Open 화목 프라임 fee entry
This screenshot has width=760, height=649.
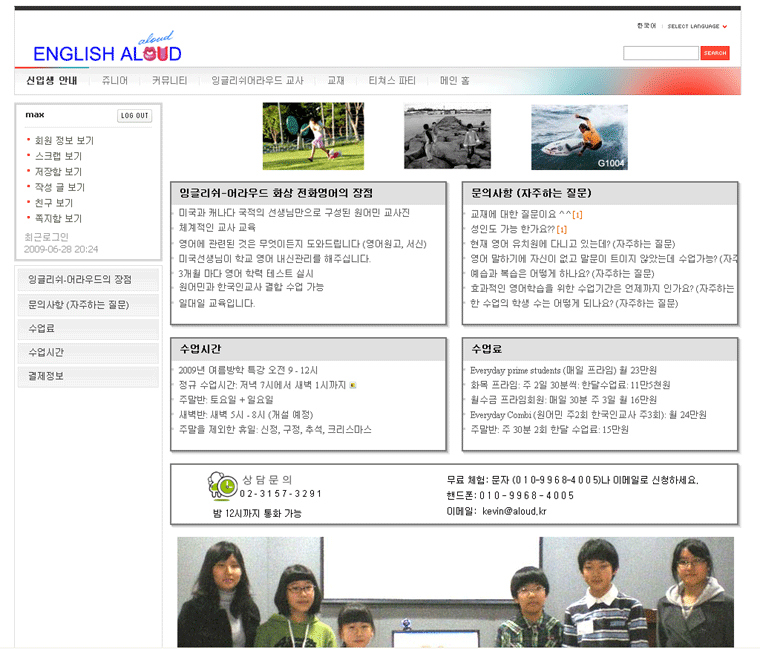tap(570, 385)
